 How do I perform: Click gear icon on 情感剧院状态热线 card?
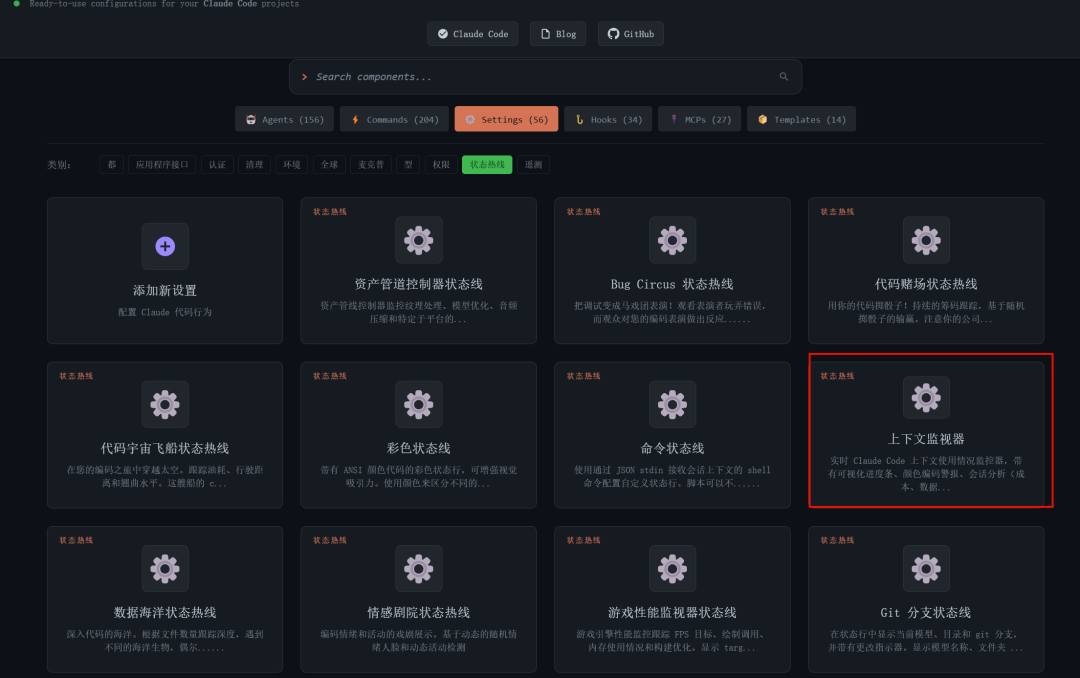(x=418, y=568)
